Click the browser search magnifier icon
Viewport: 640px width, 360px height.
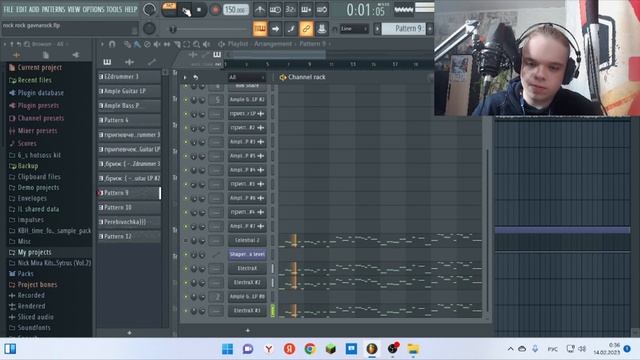[x=27, y=44]
